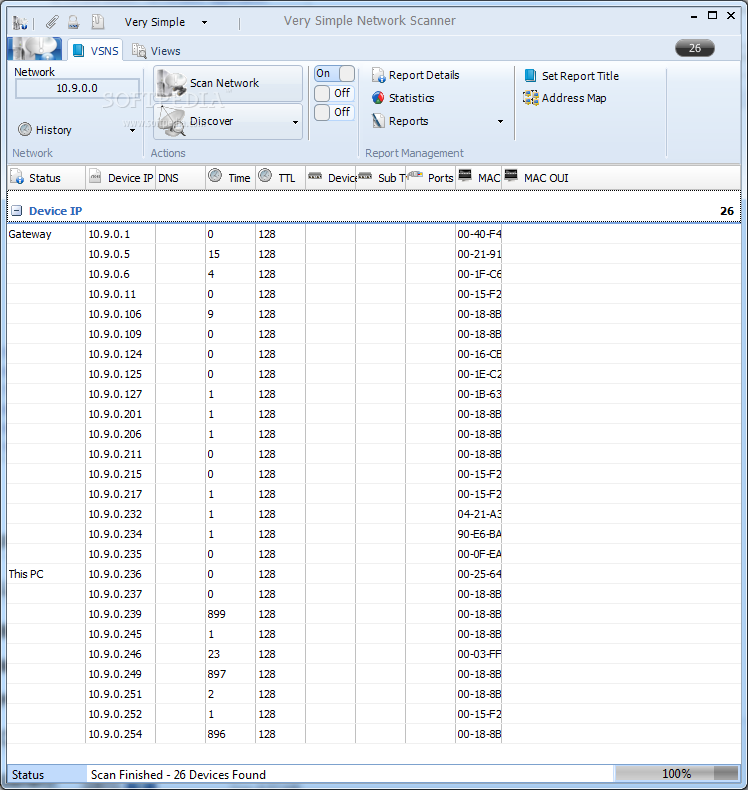
Task: Click the TTL column clock icon
Action: click(x=265, y=175)
